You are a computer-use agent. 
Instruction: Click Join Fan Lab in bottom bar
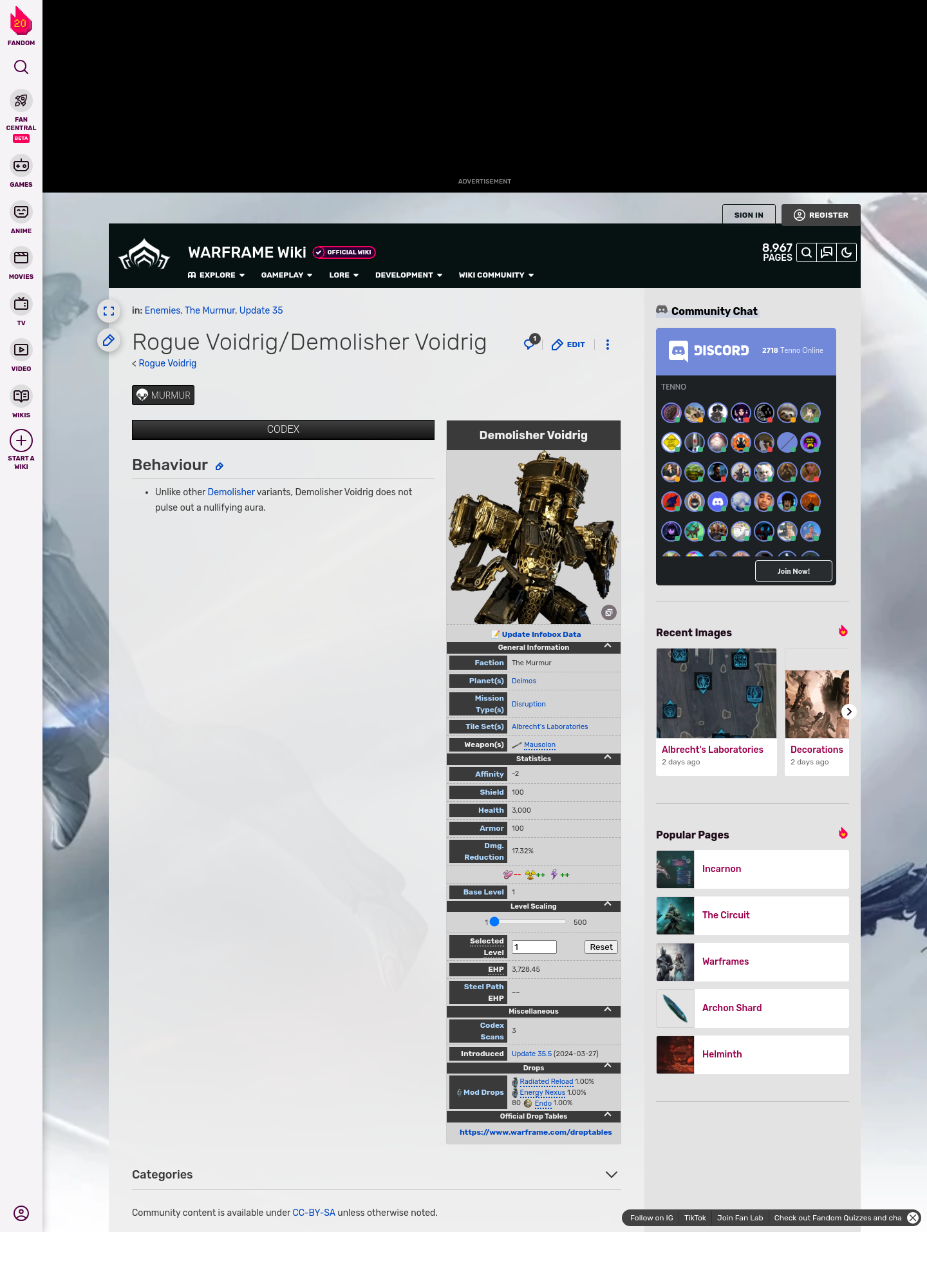tap(740, 1218)
